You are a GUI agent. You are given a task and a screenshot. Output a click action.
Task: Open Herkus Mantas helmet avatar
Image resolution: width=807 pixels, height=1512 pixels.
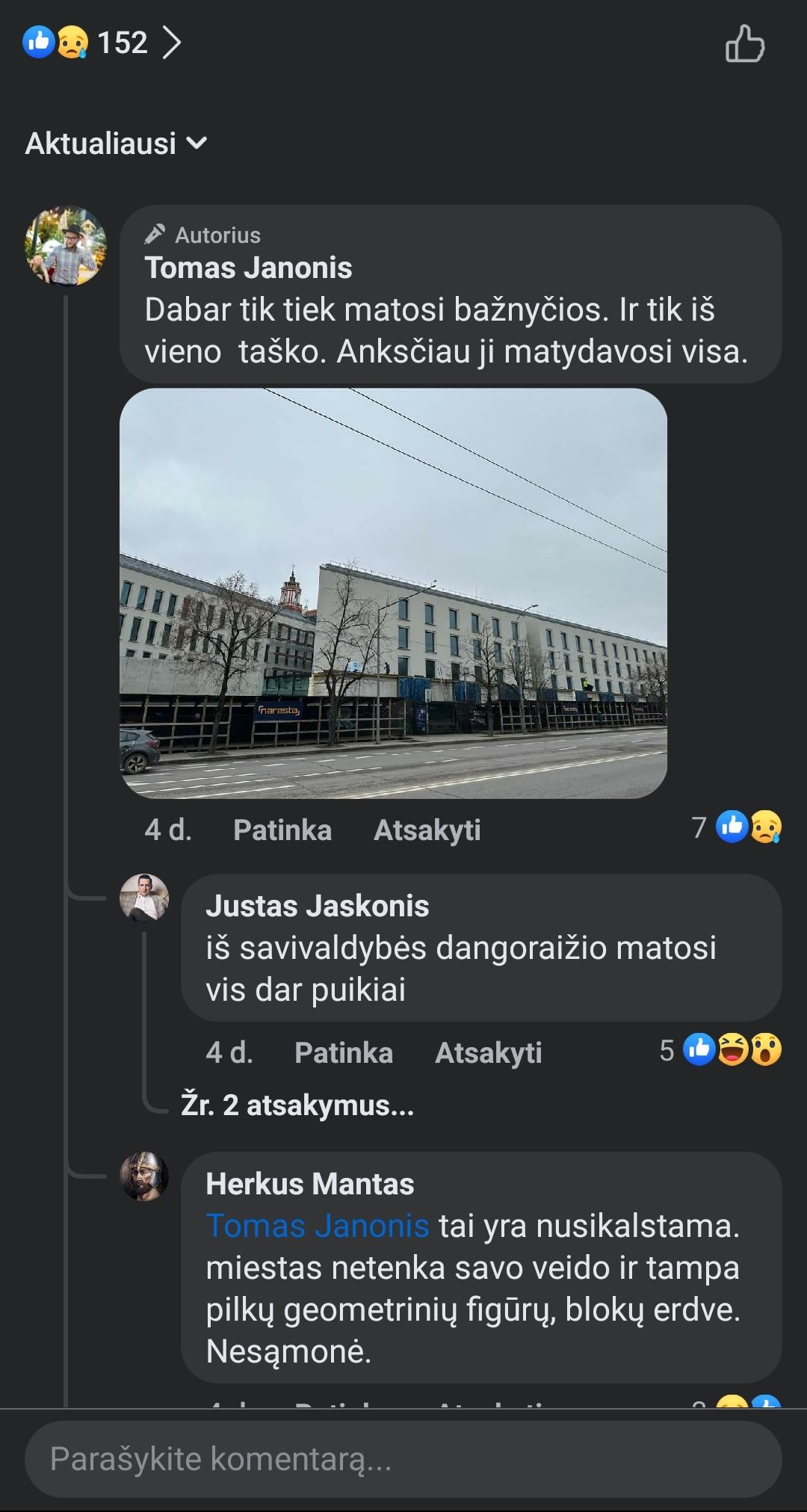point(144,1176)
